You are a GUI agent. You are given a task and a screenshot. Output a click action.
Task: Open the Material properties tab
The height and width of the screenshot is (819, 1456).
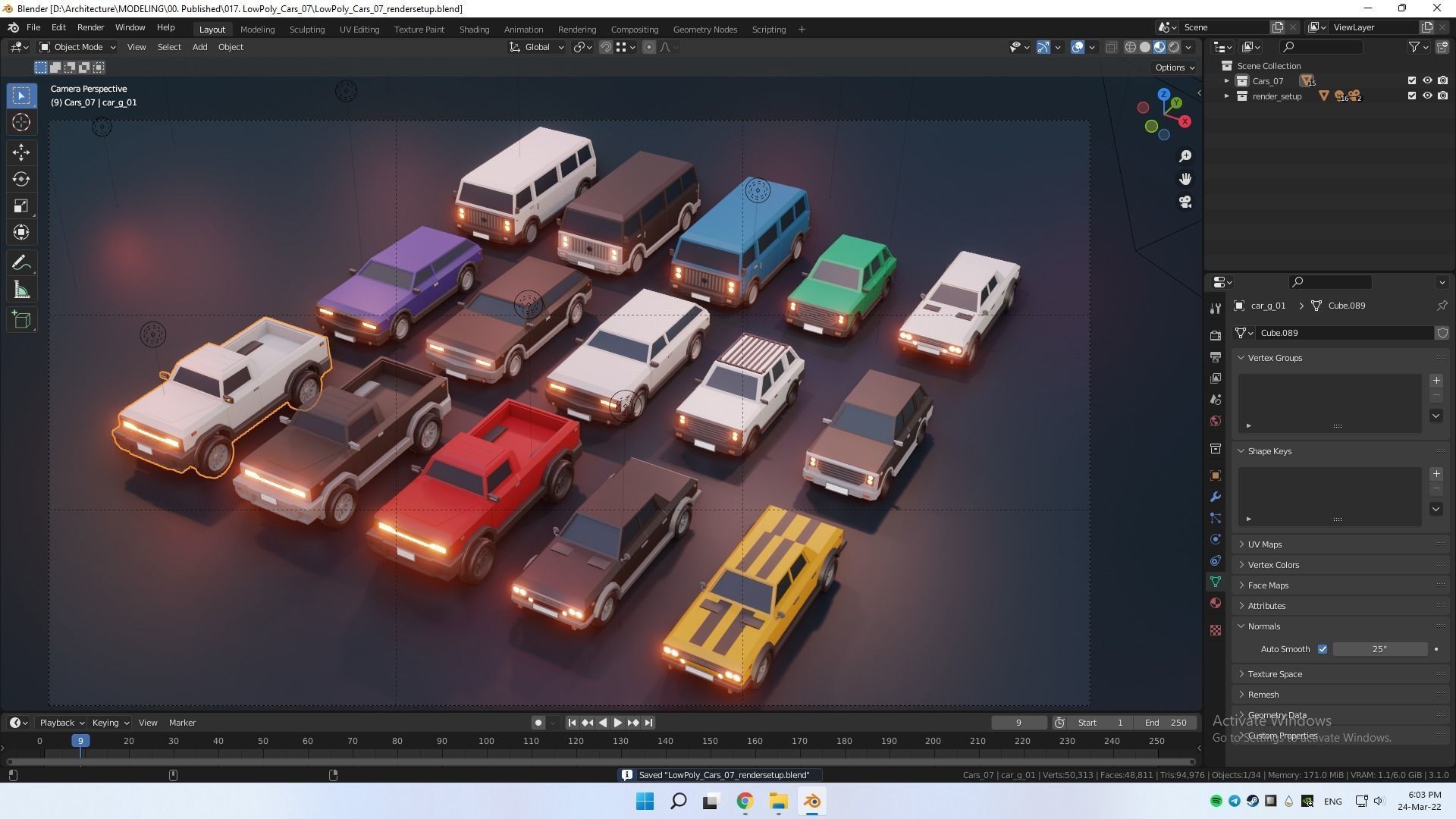point(1216,603)
